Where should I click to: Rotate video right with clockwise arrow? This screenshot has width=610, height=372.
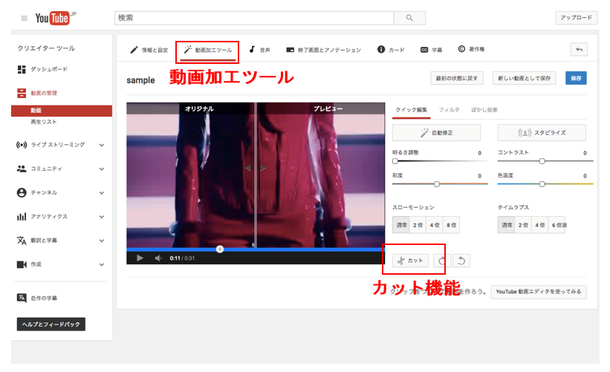coord(442,260)
